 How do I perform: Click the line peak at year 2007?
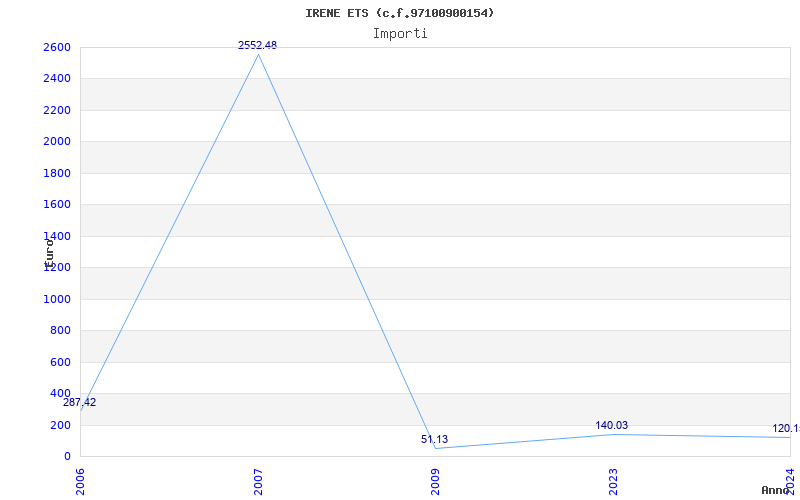click(258, 55)
